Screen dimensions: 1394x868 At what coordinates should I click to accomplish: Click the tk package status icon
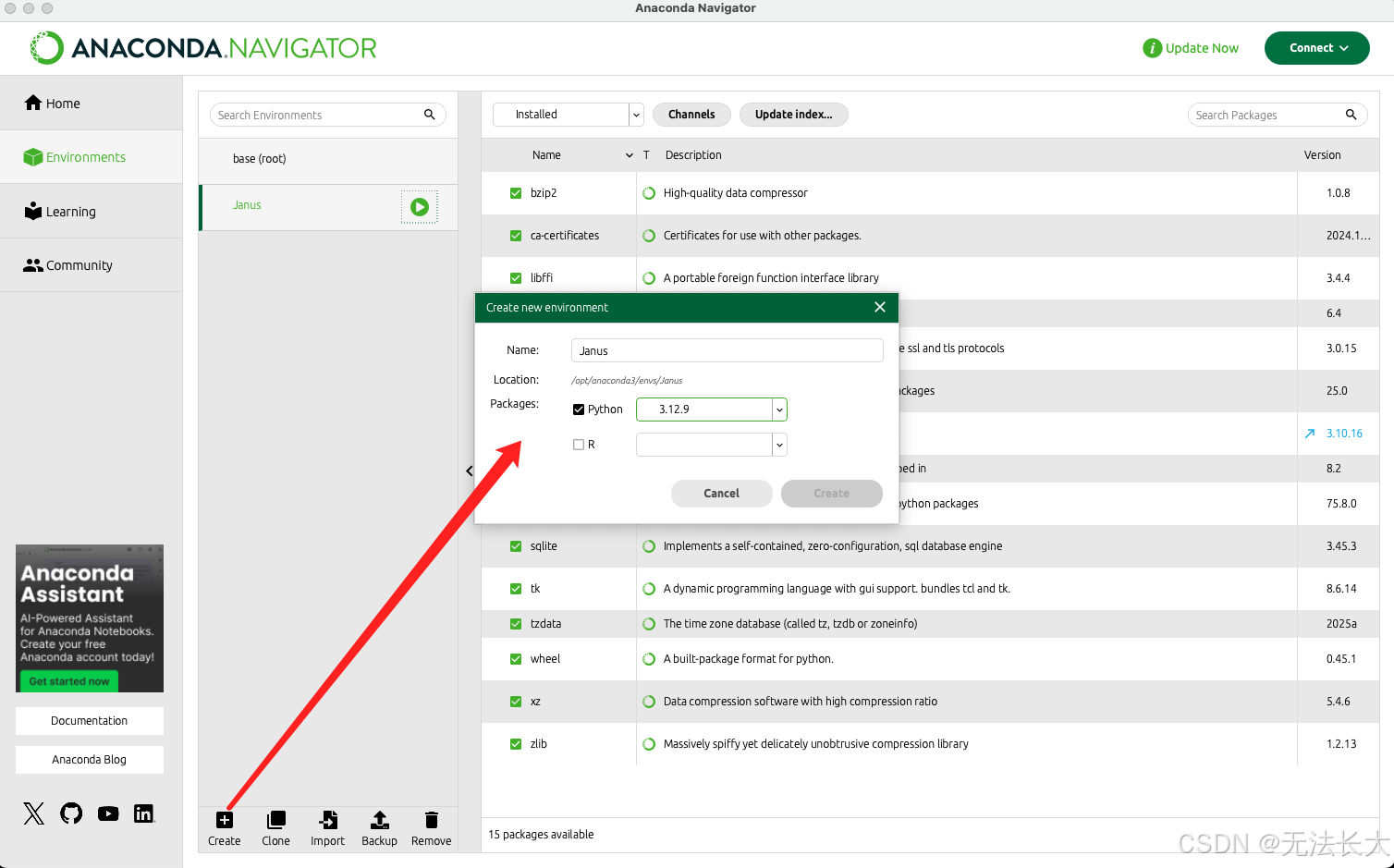pos(649,589)
